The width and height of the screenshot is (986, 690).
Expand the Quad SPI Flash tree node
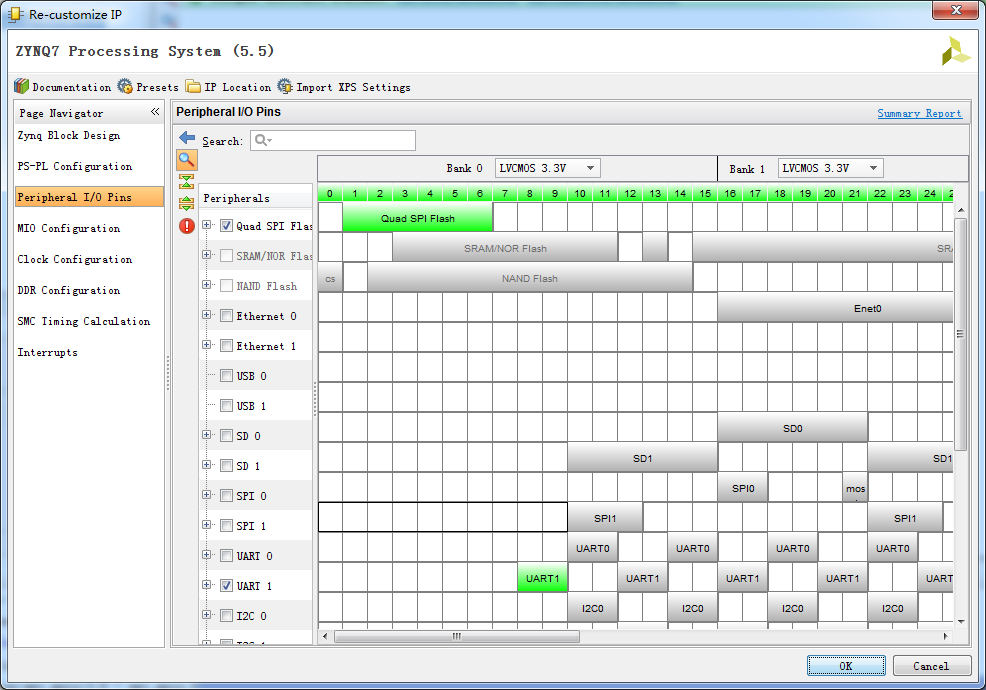(206, 225)
